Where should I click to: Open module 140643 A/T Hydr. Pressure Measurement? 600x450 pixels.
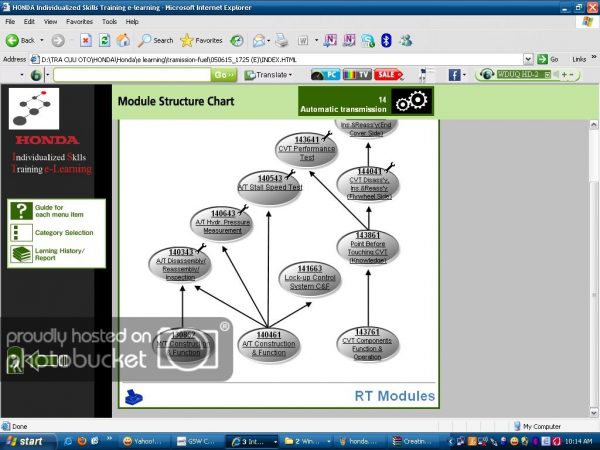222,223
